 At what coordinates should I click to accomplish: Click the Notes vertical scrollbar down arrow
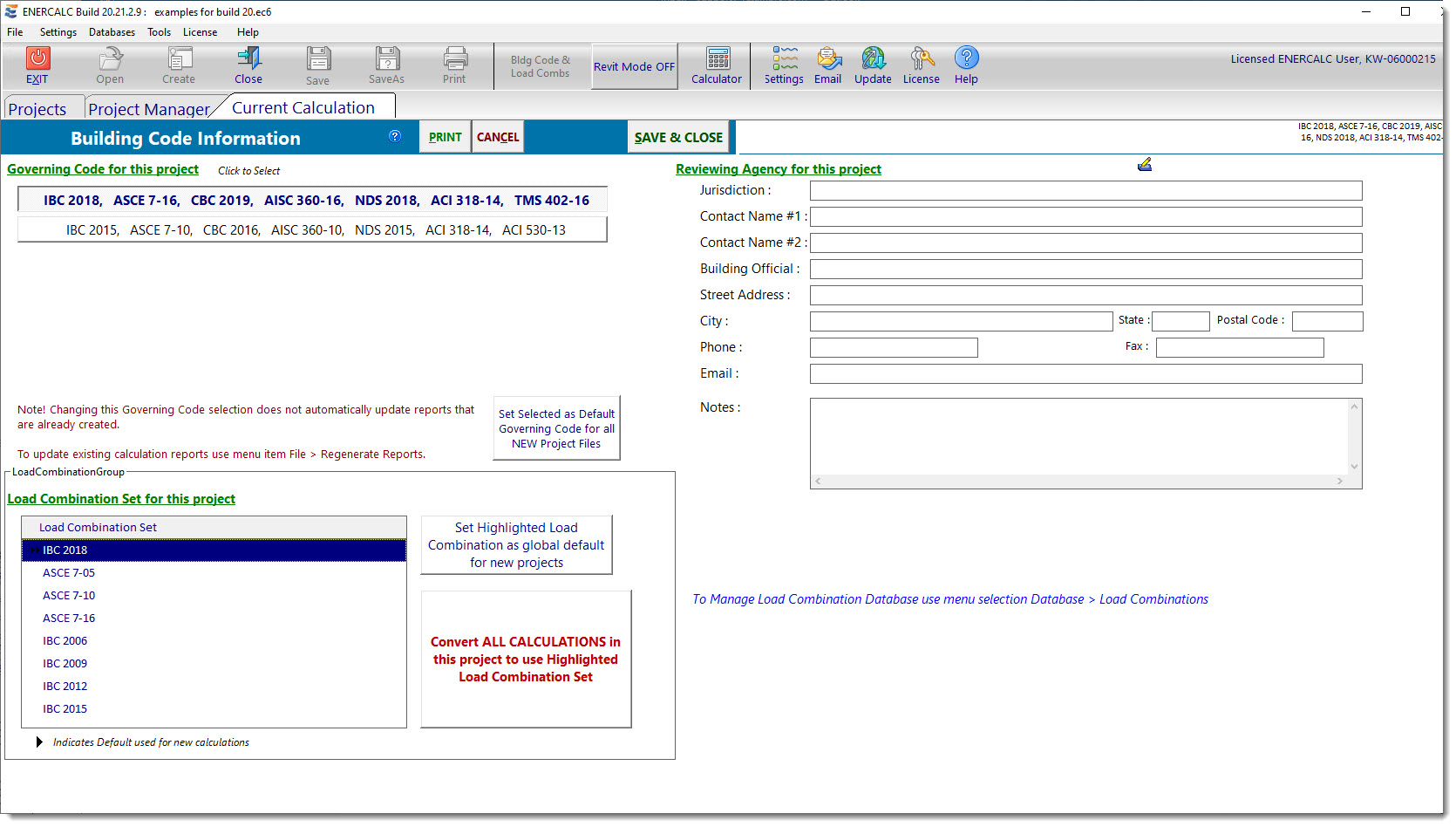pos(1354,467)
